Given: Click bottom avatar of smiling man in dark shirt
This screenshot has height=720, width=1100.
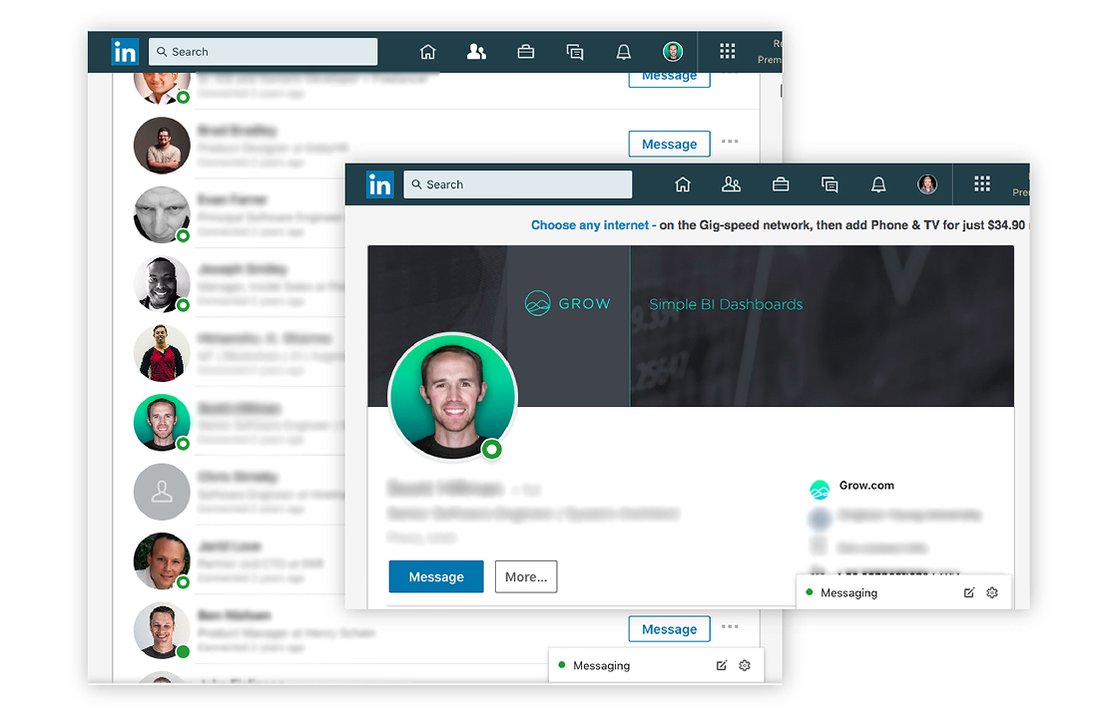Looking at the screenshot, I should pos(162,630).
